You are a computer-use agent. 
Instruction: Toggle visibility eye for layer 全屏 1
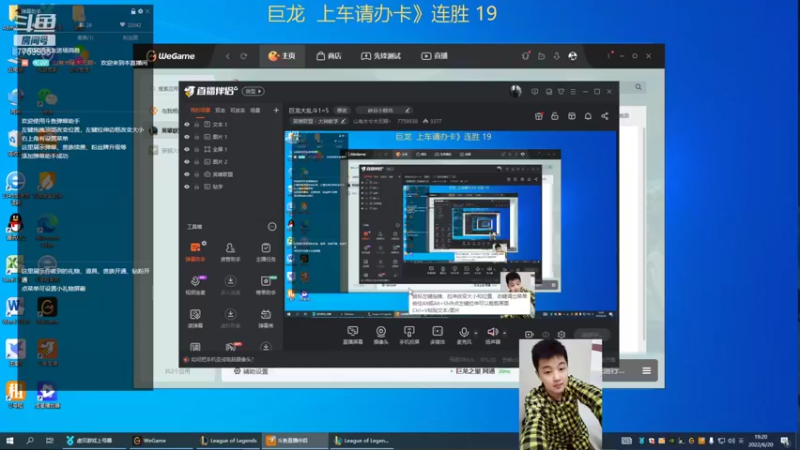[x=187, y=149]
